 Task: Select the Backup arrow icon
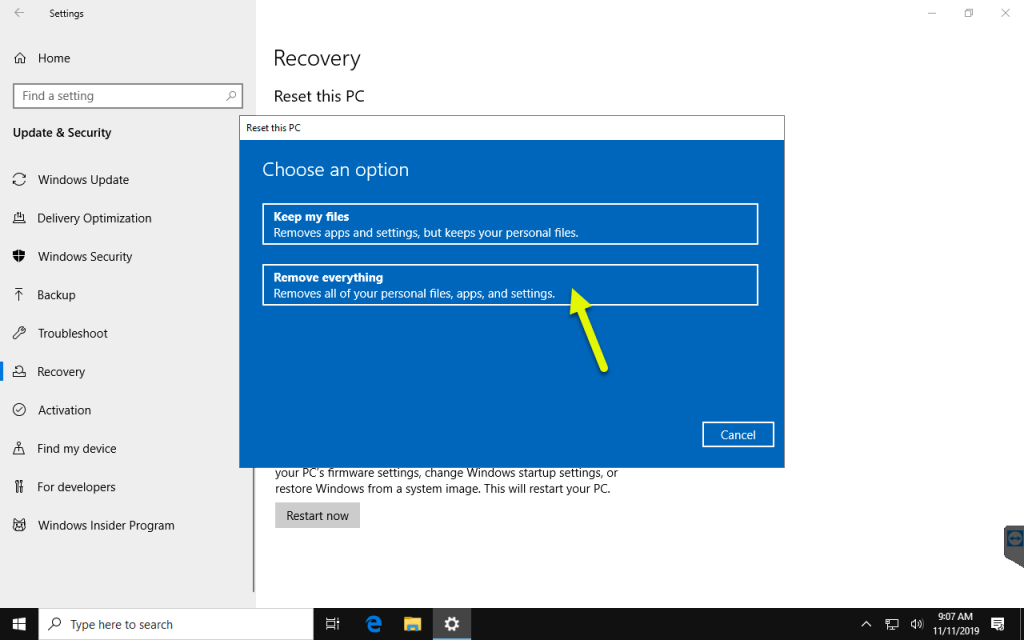point(20,295)
